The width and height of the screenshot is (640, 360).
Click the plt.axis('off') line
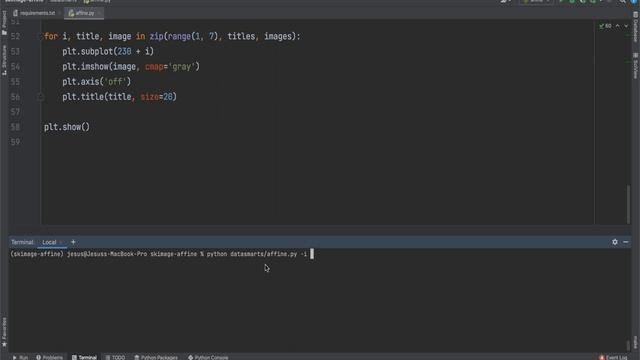[97, 82]
